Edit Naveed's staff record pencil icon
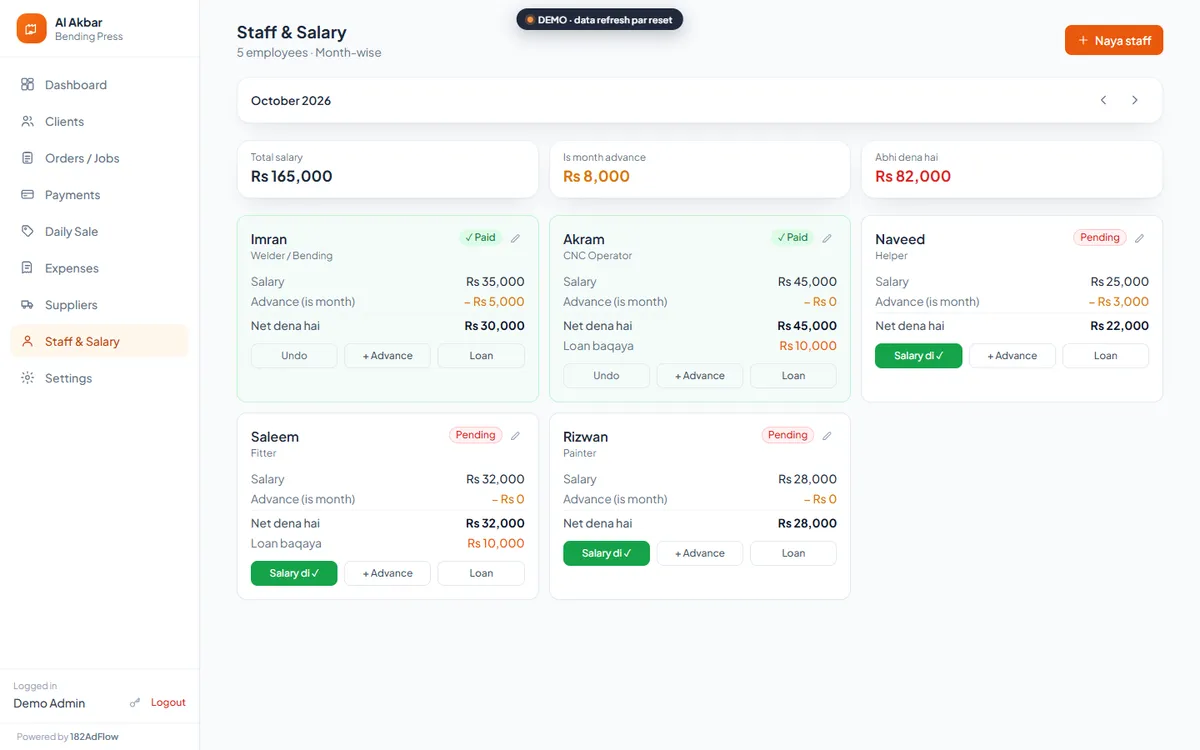The width and height of the screenshot is (1200, 750). [1140, 238]
